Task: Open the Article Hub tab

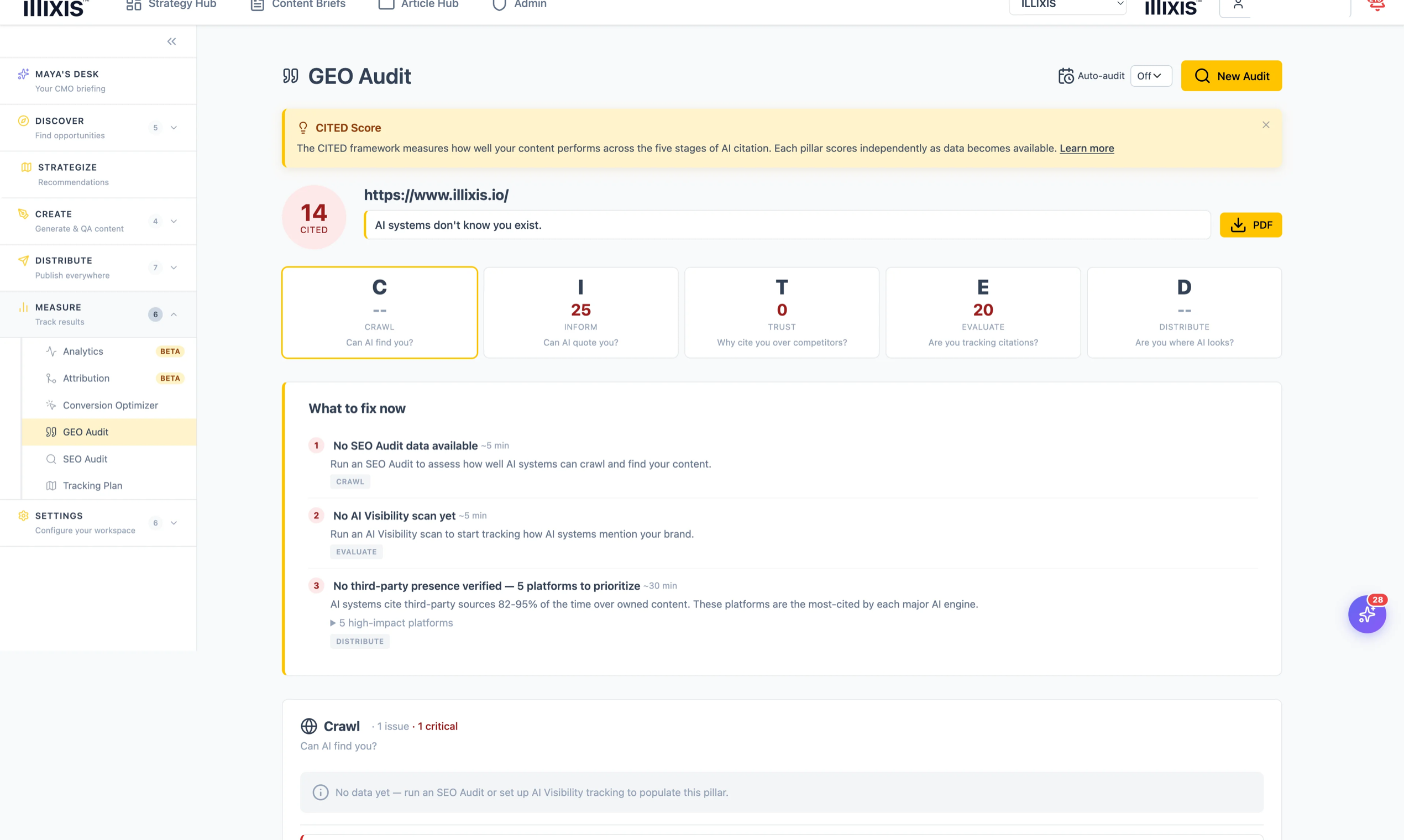Action: pos(418,4)
